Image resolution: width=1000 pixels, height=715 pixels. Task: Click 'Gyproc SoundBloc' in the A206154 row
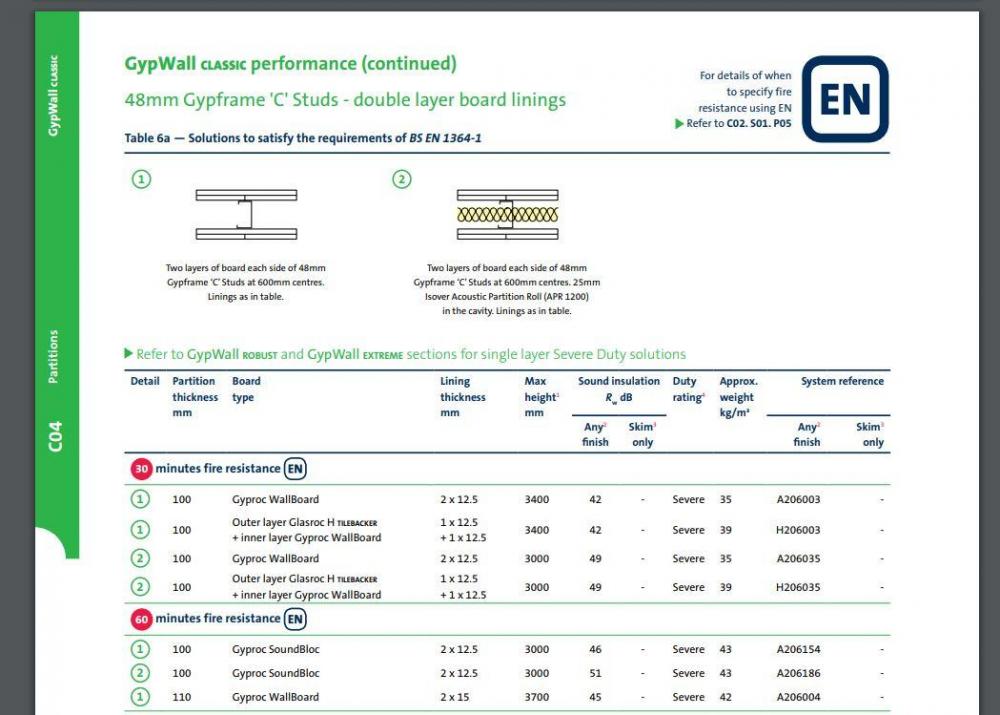pos(276,649)
